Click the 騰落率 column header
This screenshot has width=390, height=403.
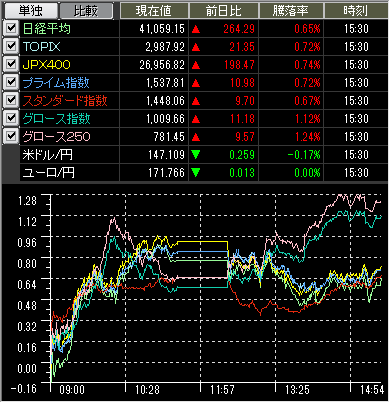click(x=291, y=11)
